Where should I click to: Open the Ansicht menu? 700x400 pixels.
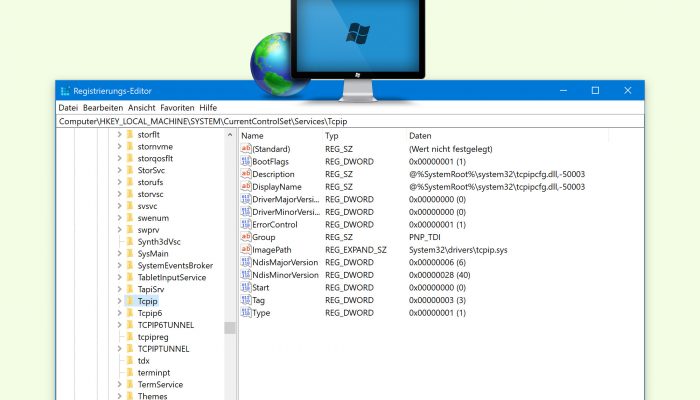(142, 108)
